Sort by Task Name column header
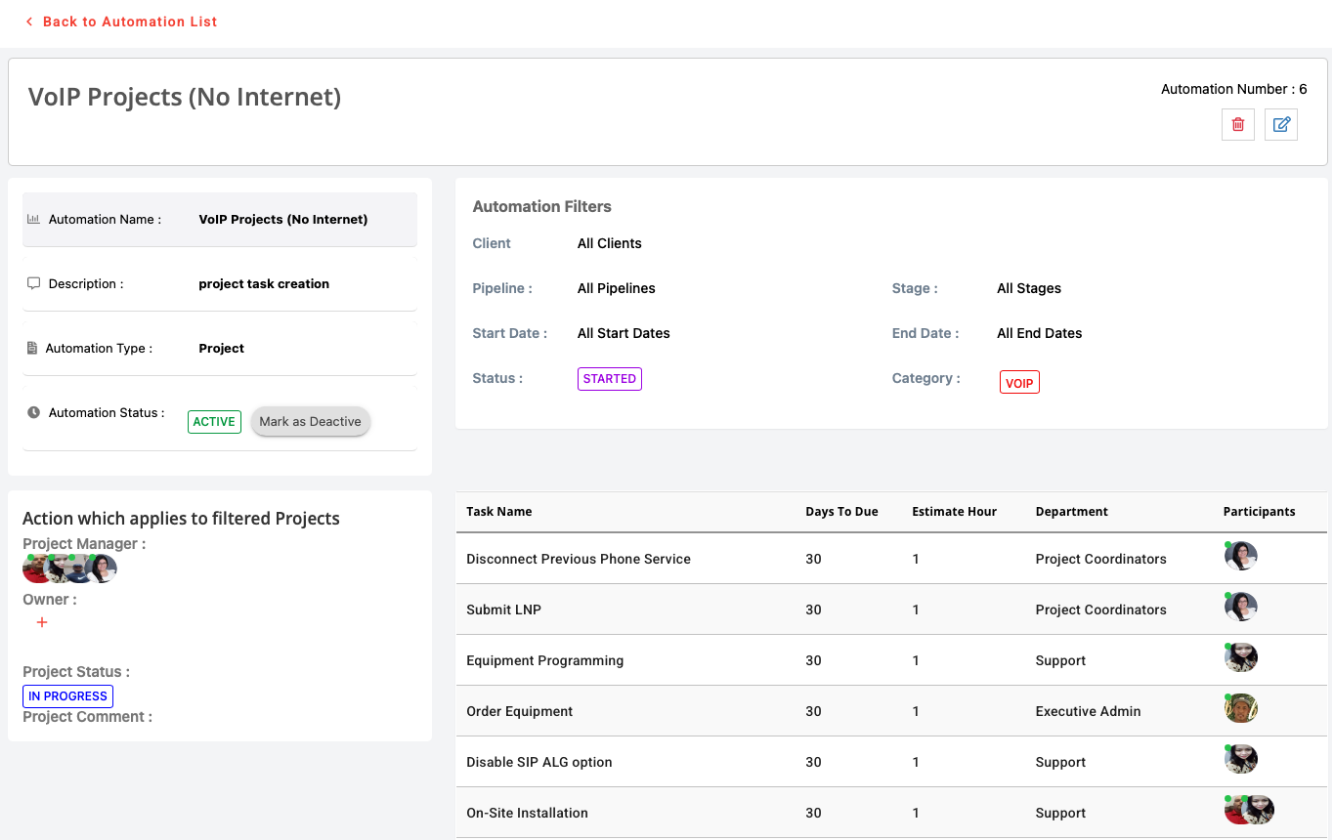The image size is (1332, 840). [x=499, y=511]
